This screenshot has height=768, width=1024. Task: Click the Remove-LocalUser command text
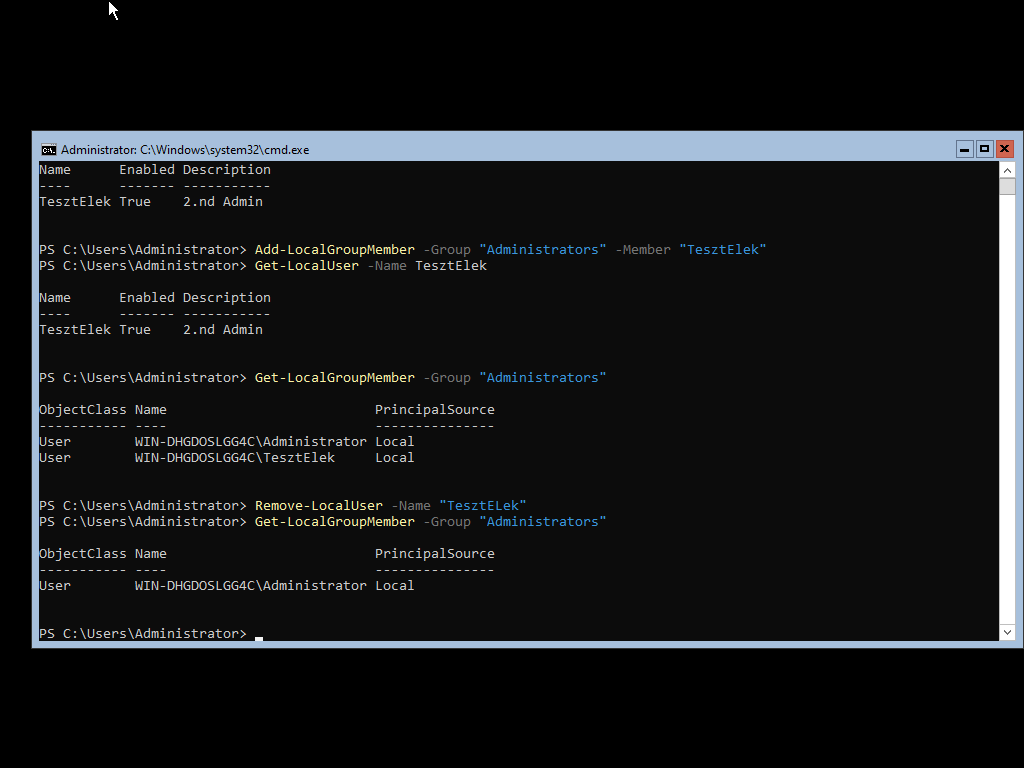318,506
